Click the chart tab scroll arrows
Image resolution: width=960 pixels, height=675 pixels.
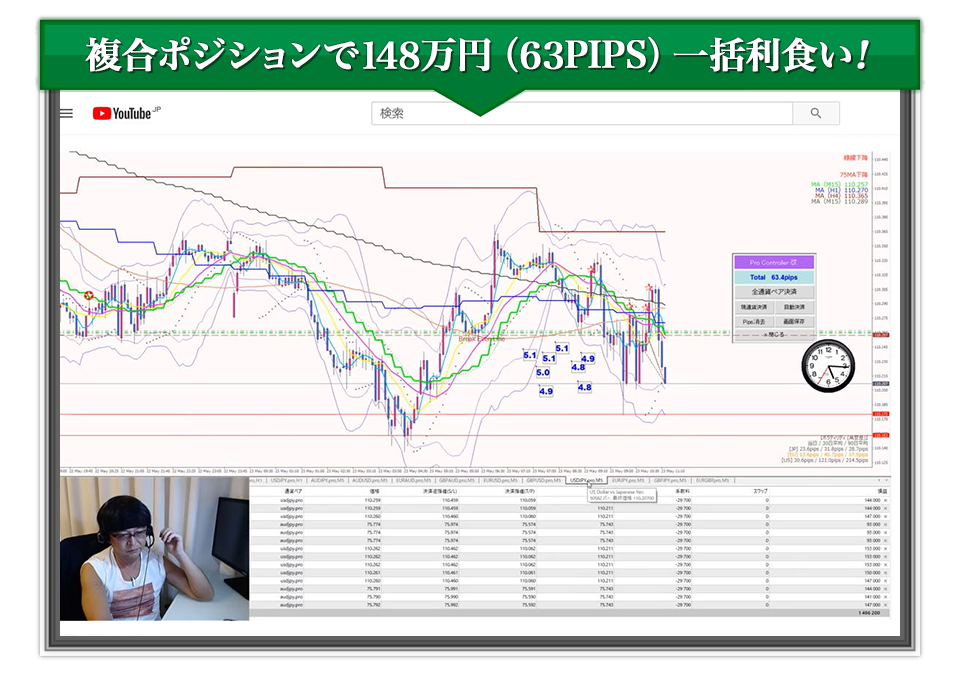[883, 480]
